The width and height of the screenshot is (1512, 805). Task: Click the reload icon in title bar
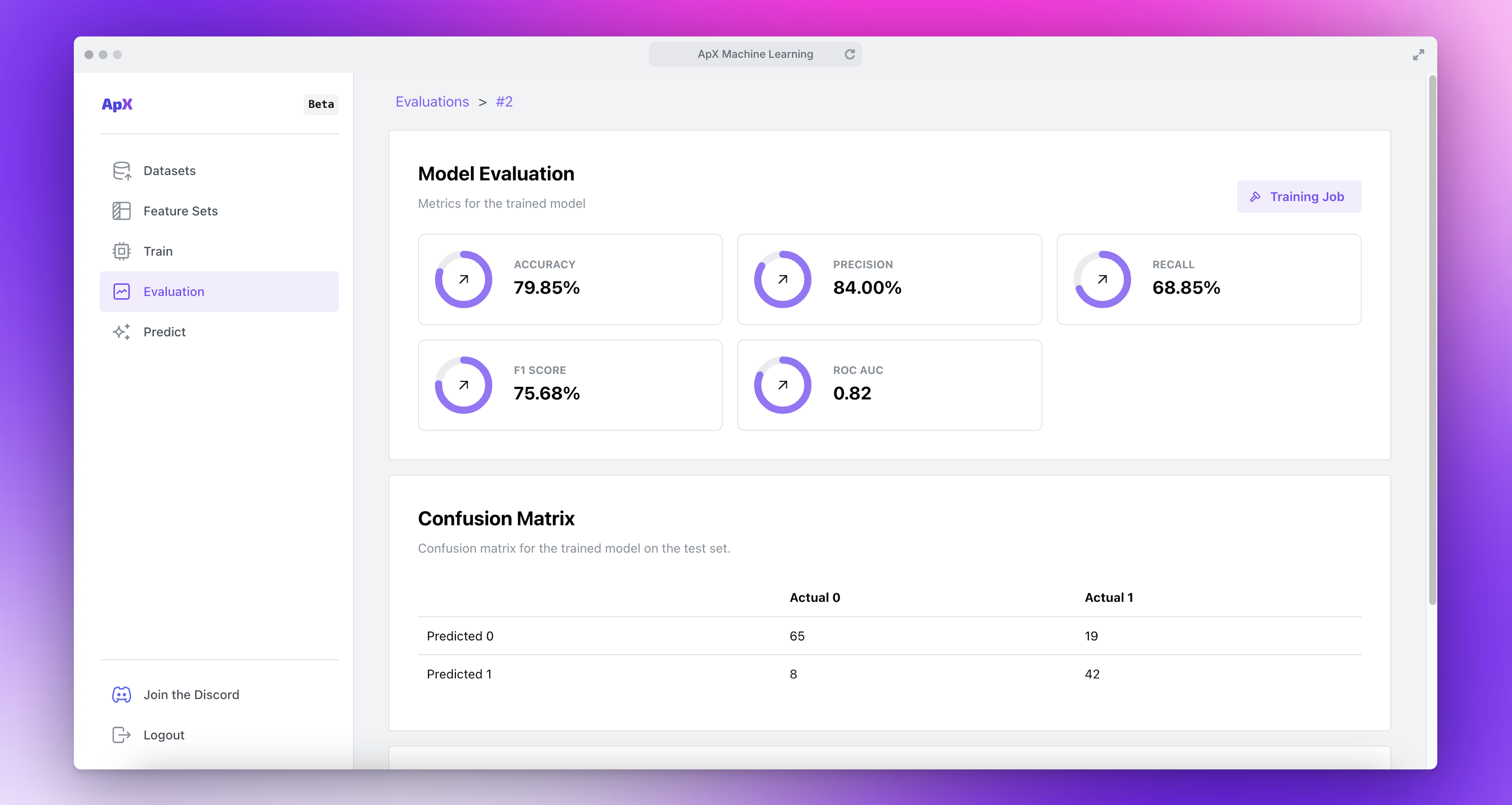coord(849,54)
